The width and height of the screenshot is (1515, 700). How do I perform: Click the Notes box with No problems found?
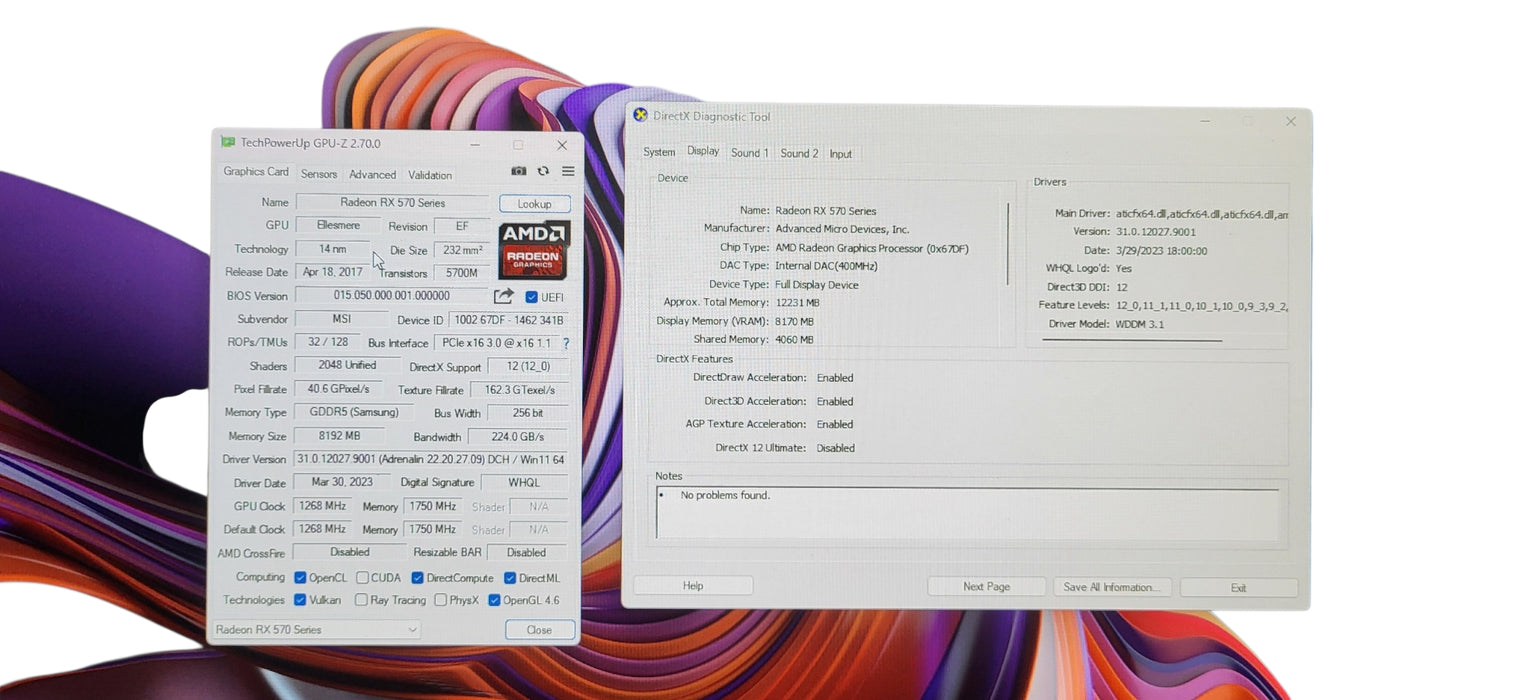(x=967, y=515)
